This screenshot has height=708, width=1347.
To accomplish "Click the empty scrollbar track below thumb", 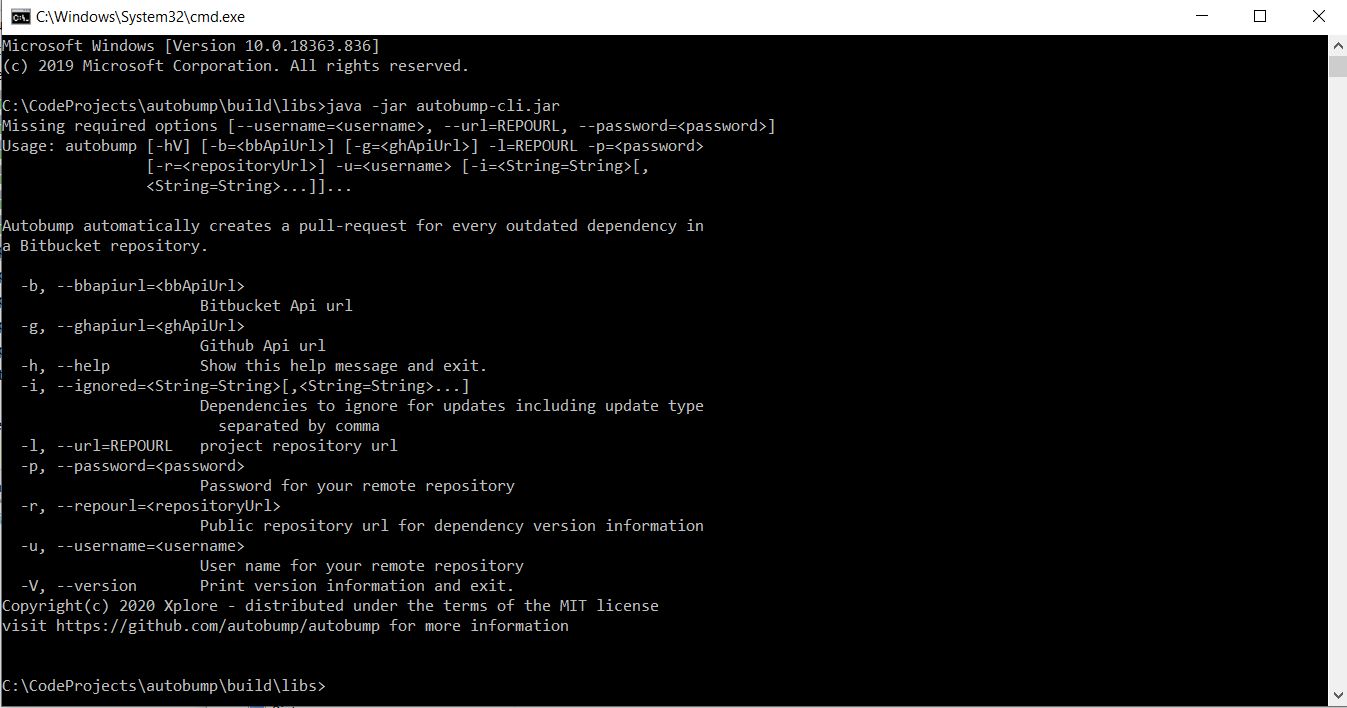I will [1338, 380].
